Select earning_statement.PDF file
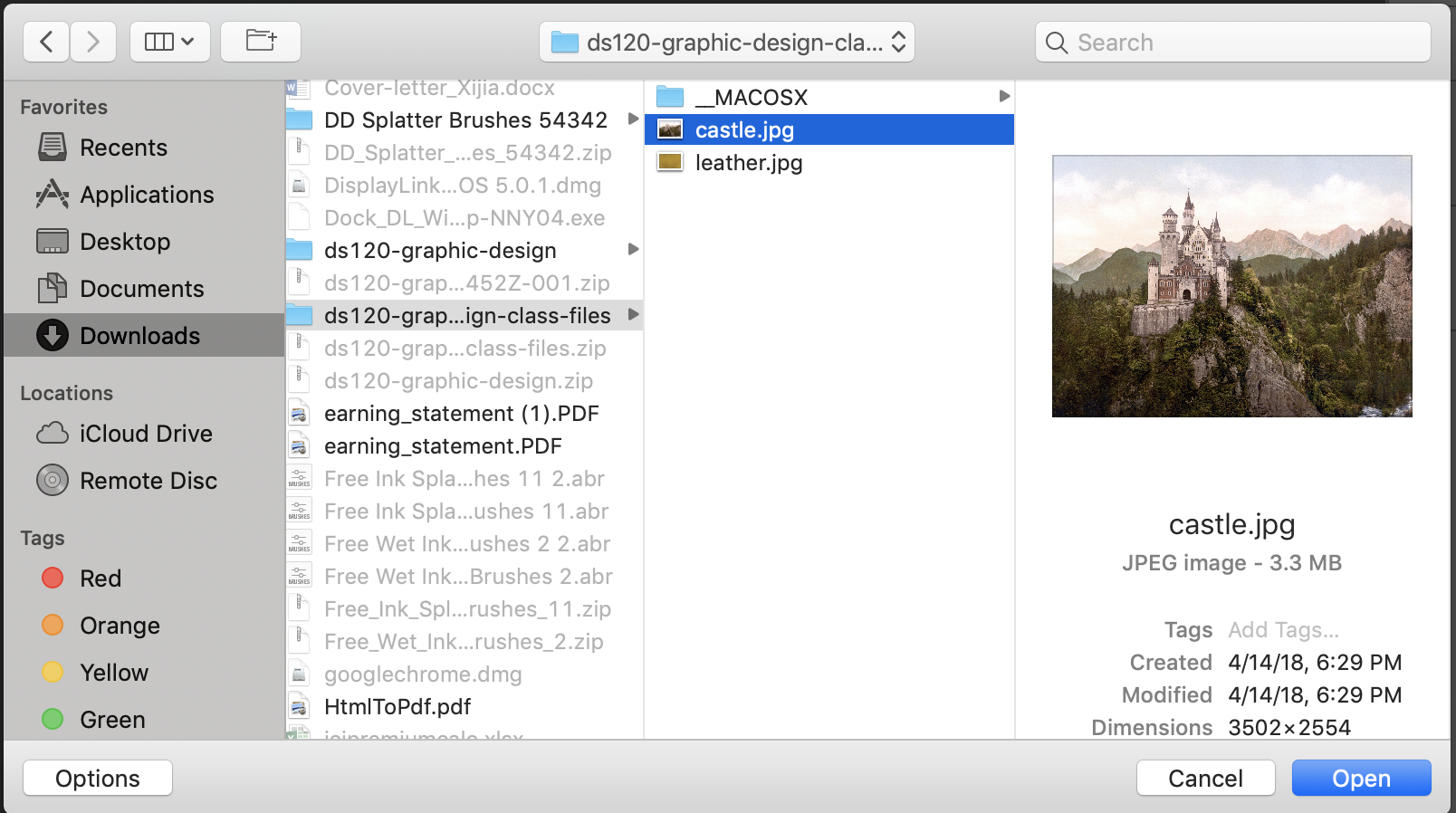 click(x=464, y=446)
